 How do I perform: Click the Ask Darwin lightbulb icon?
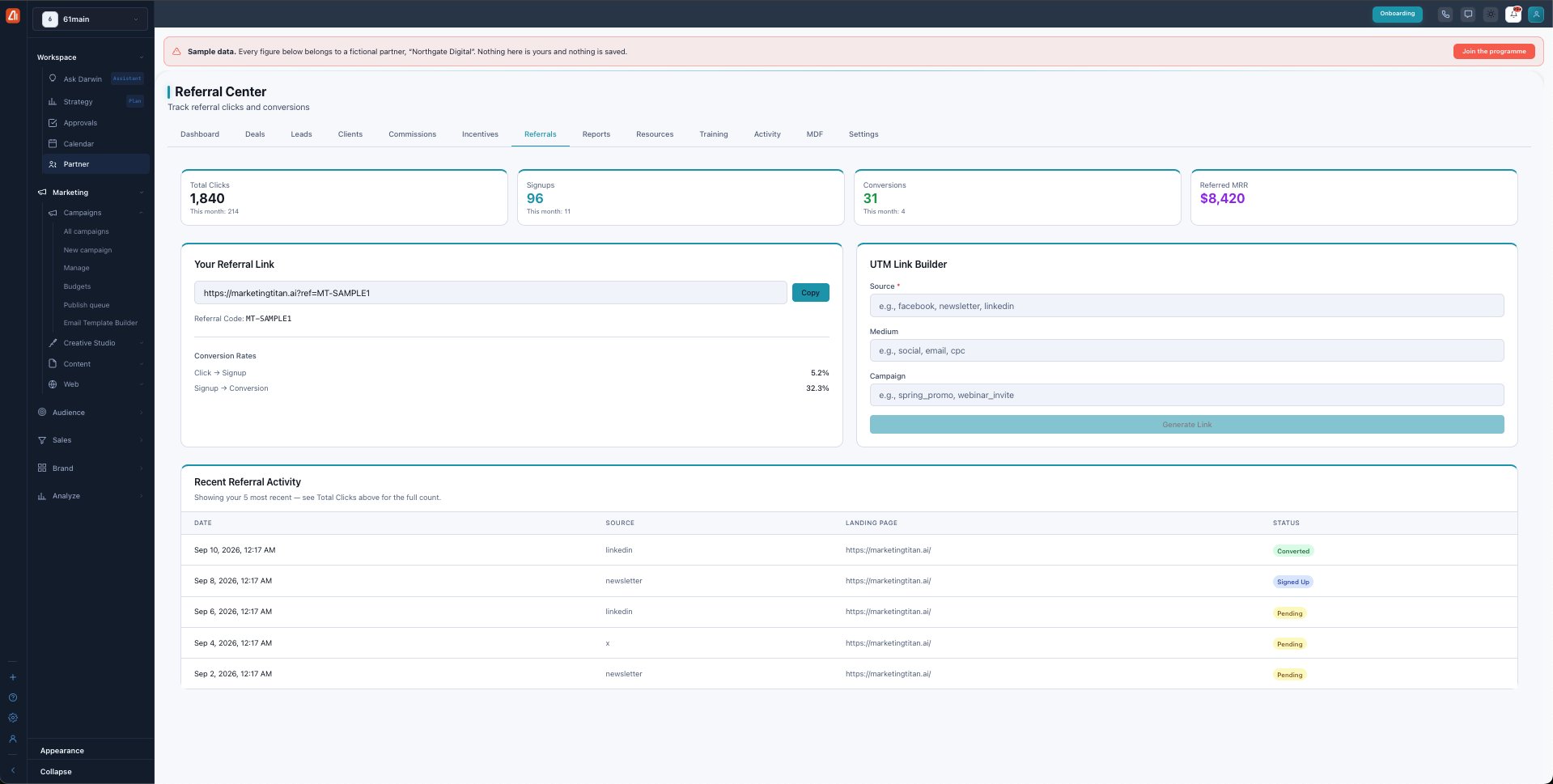click(x=53, y=78)
